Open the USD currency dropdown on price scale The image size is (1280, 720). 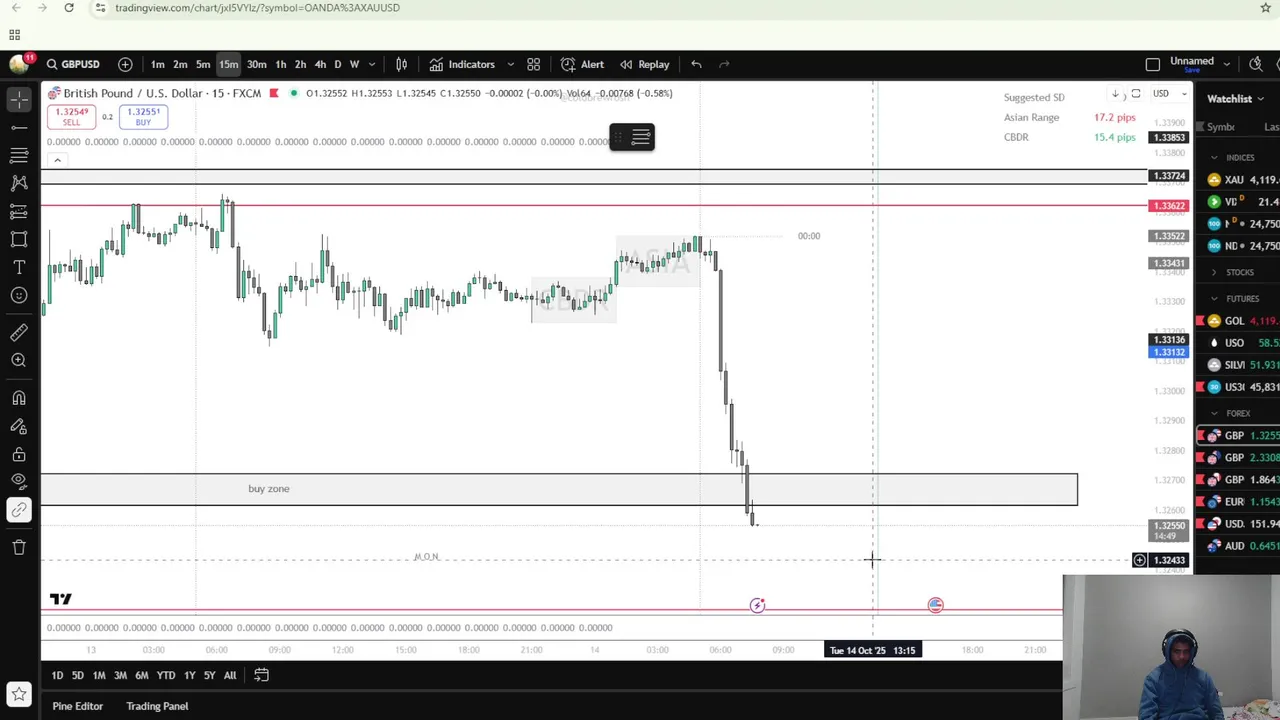(x=1168, y=94)
